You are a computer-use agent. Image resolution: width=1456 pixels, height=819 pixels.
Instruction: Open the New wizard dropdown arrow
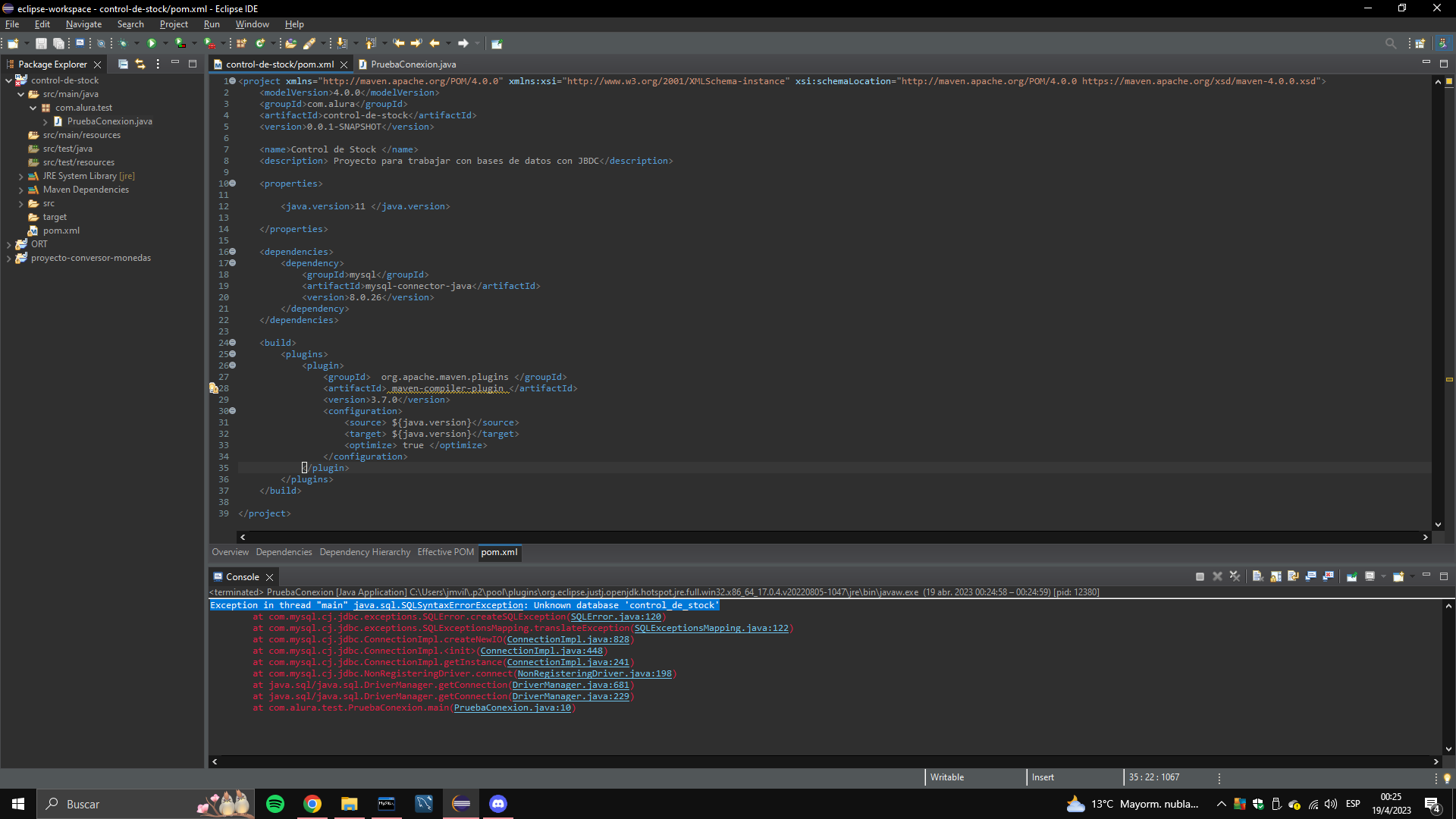point(27,43)
